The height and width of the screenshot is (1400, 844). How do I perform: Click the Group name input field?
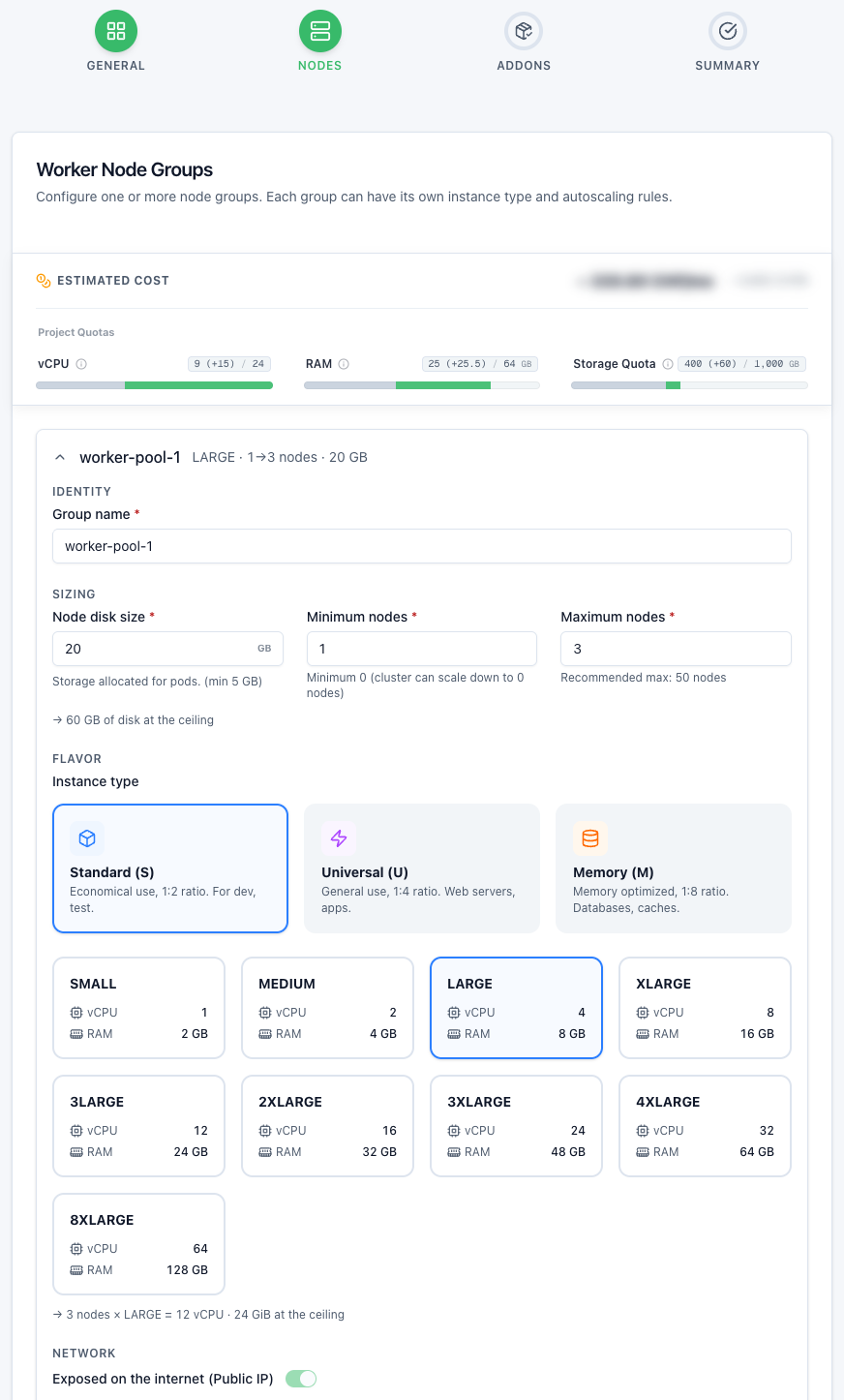click(x=422, y=546)
